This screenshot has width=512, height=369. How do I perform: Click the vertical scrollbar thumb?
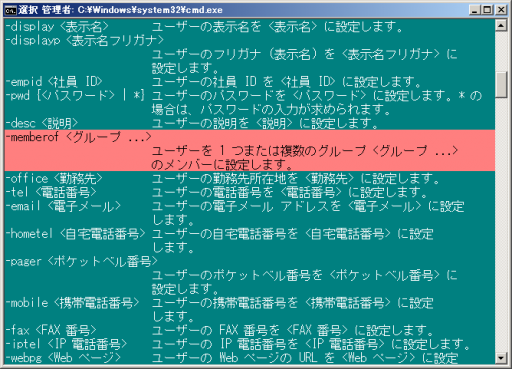[x=501, y=84]
